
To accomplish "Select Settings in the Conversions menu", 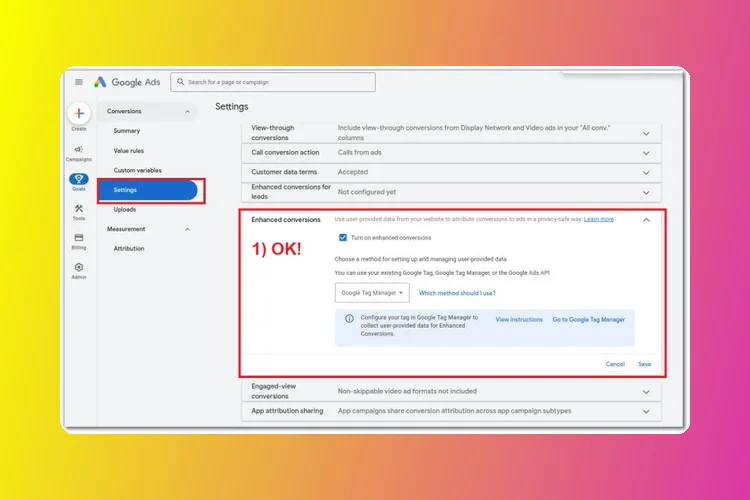I will pyautogui.click(x=147, y=190).
